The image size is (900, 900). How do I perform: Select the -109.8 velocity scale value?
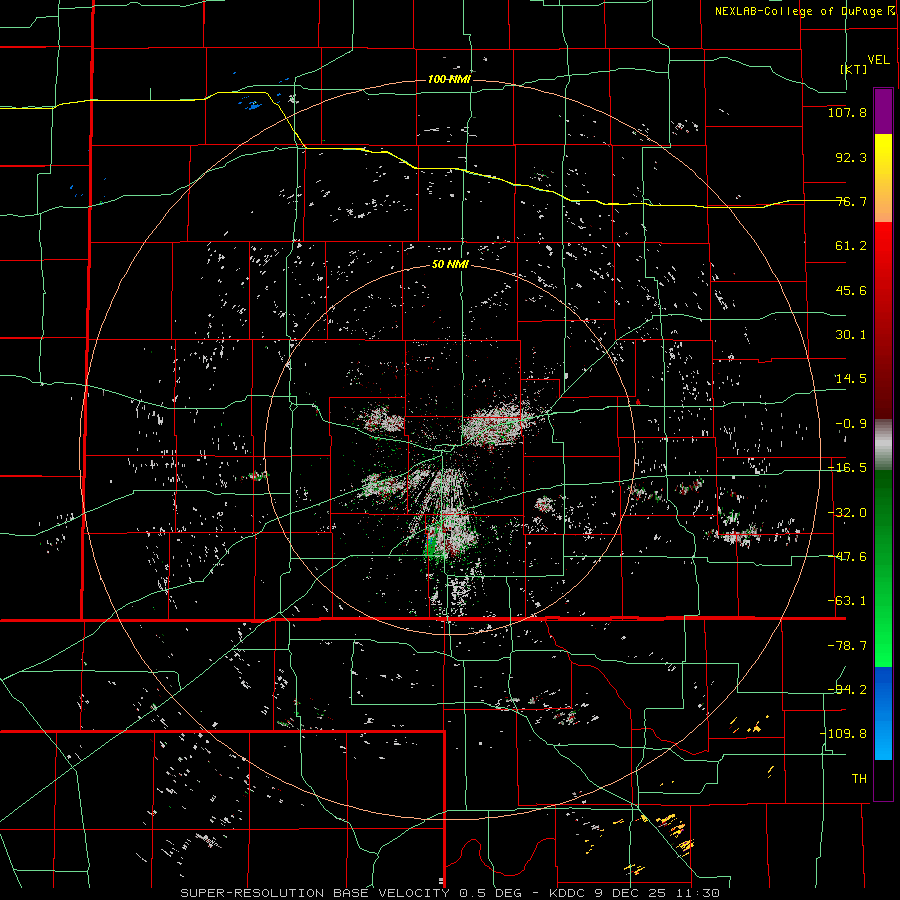coord(843,734)
